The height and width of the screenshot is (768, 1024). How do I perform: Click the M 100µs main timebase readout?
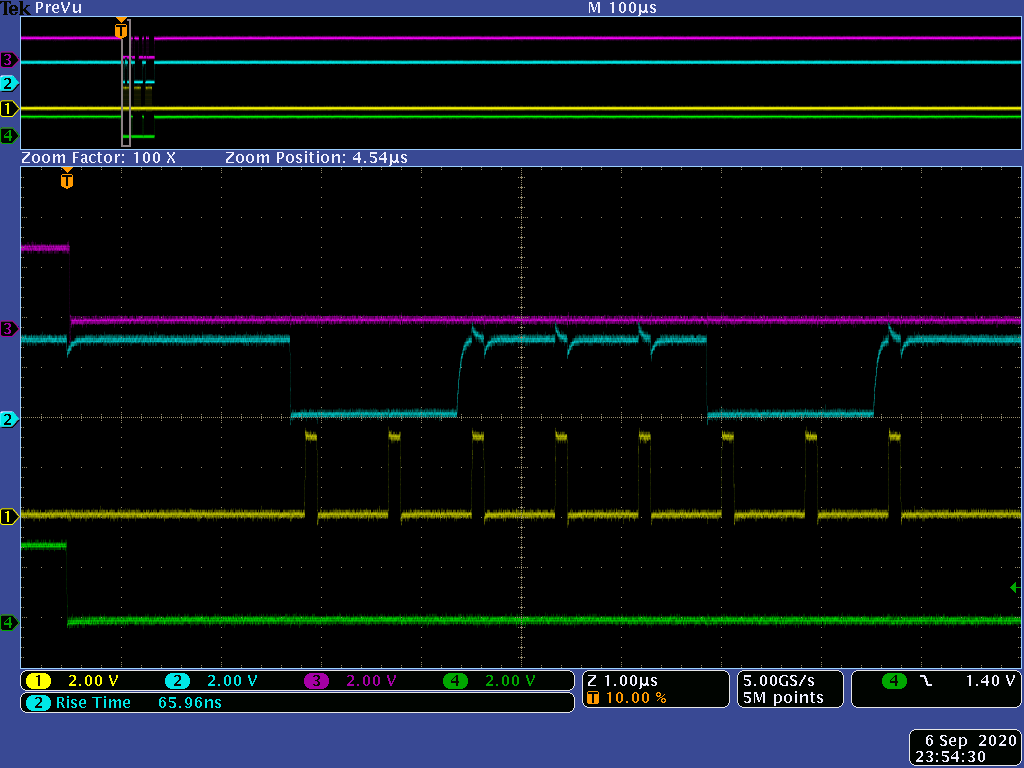pyautogui.click(x=622, y=8)
